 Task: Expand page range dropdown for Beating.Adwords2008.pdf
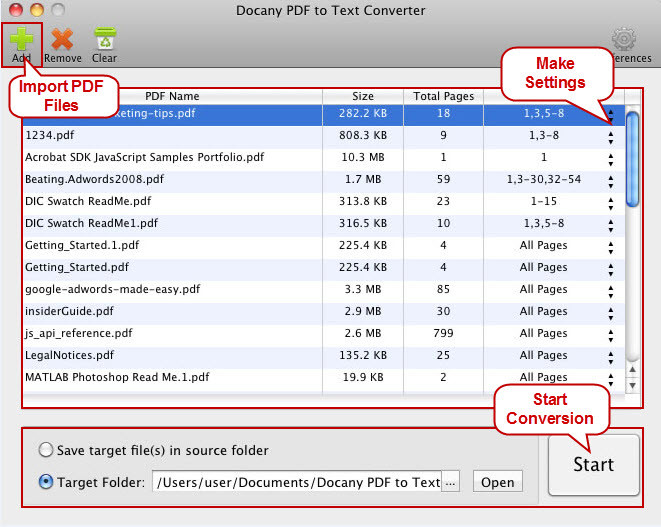(610, 180)
